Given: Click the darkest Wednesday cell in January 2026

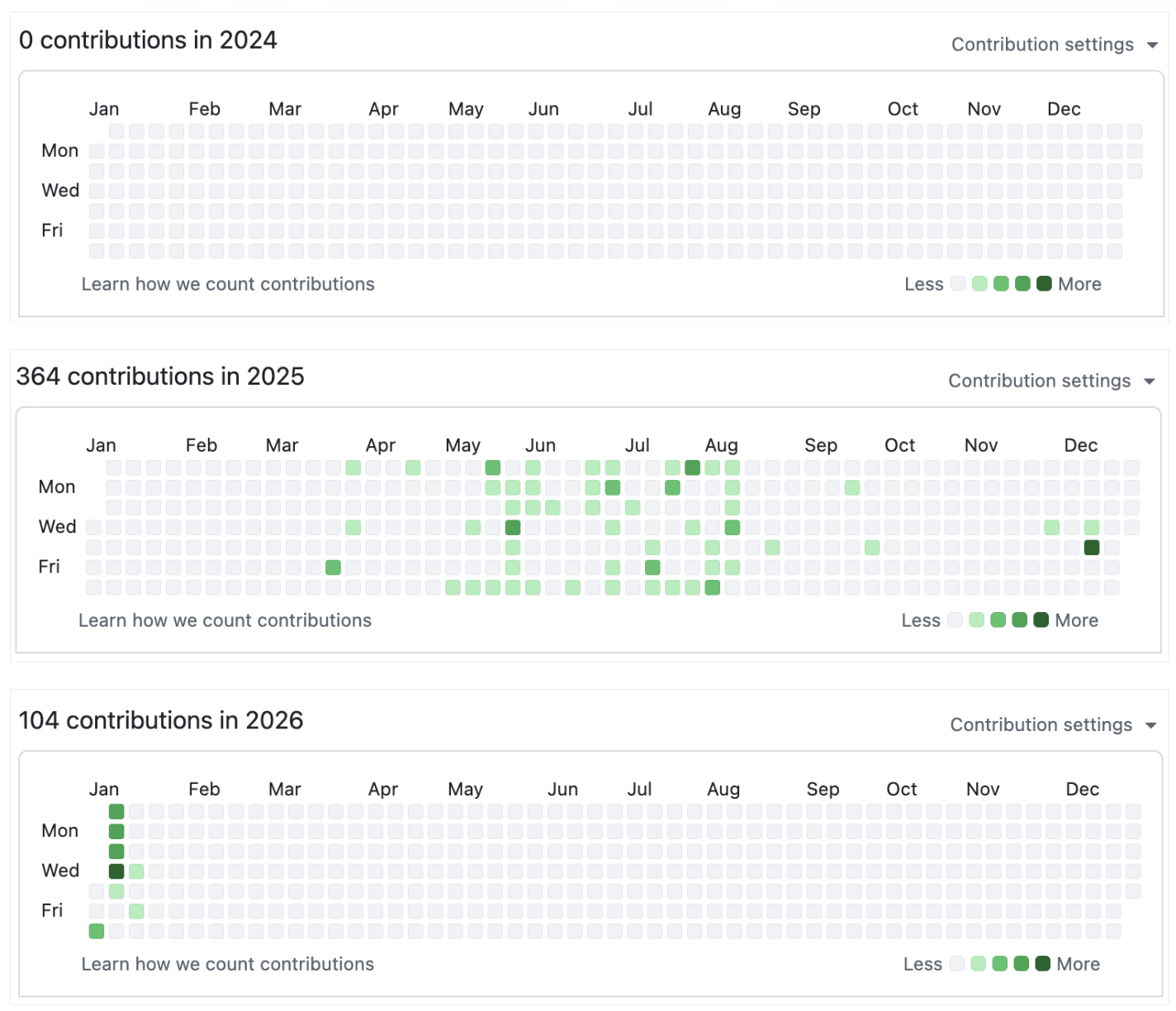Looking at the screenshot, I should [116, 871].
